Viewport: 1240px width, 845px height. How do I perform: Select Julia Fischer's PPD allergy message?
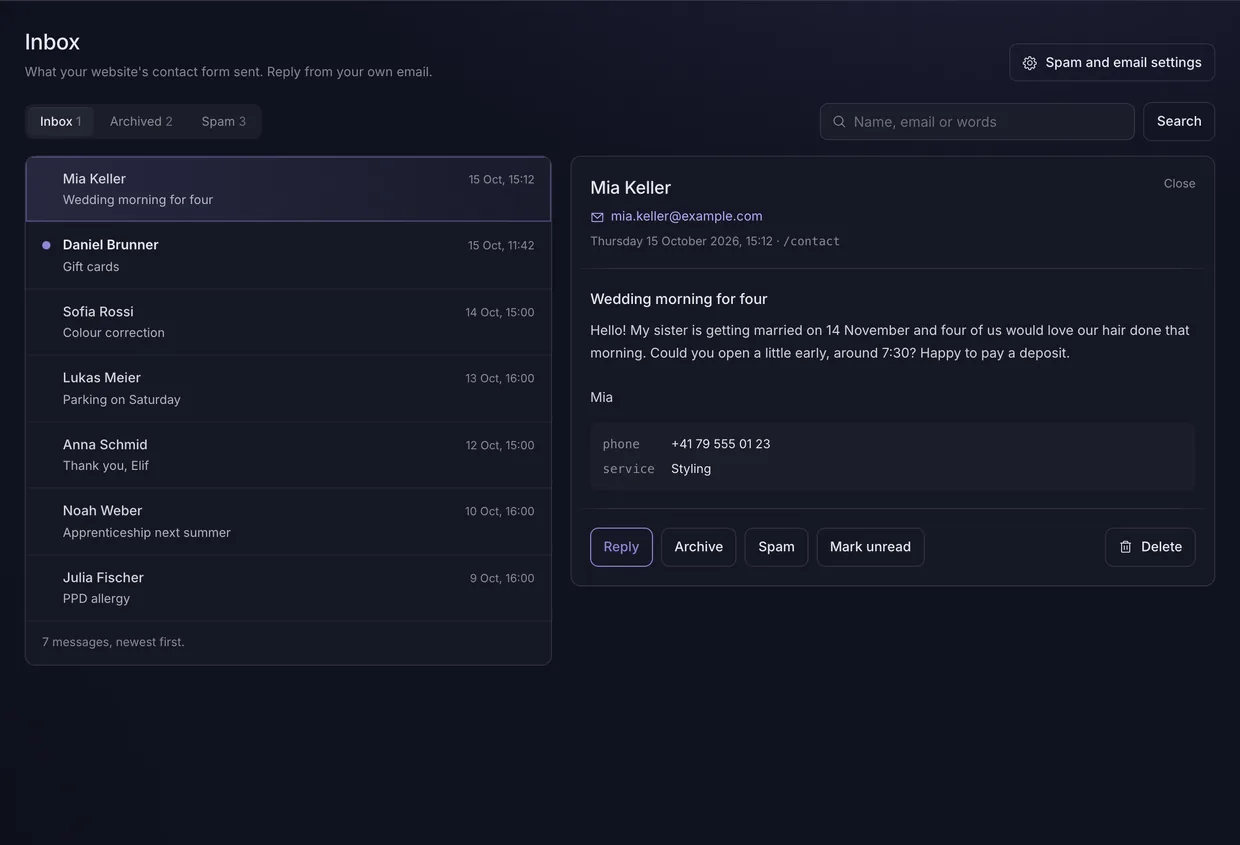point(288,588)
